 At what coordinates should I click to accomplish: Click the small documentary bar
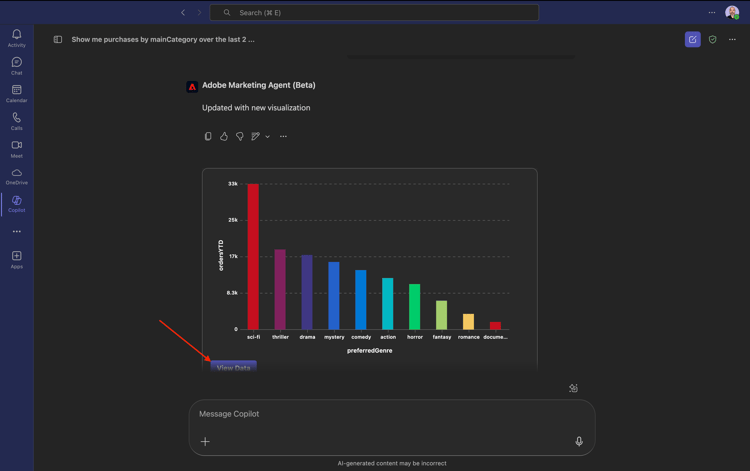pos(495,326)
